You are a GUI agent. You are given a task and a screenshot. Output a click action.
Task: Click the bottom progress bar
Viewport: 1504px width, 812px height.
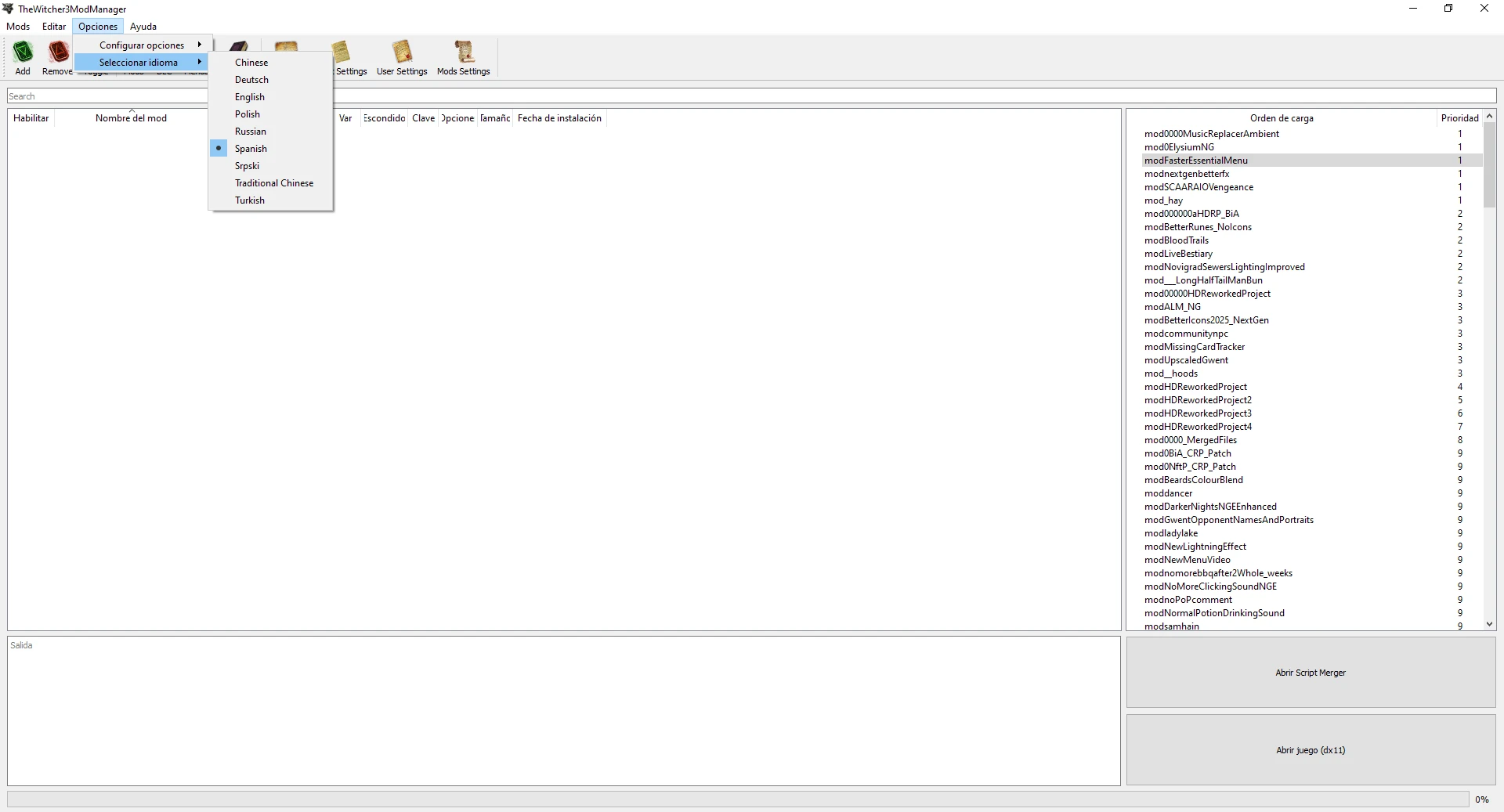coord(738,799)
